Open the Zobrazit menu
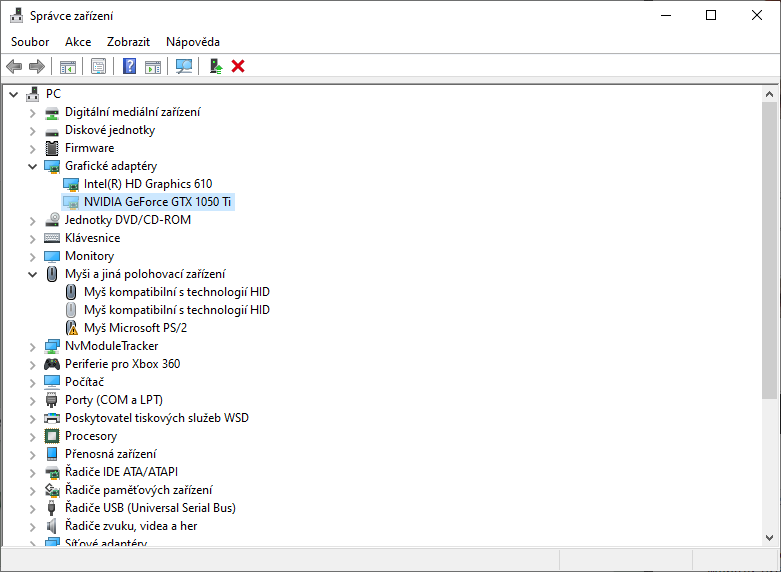 [129, 42]
